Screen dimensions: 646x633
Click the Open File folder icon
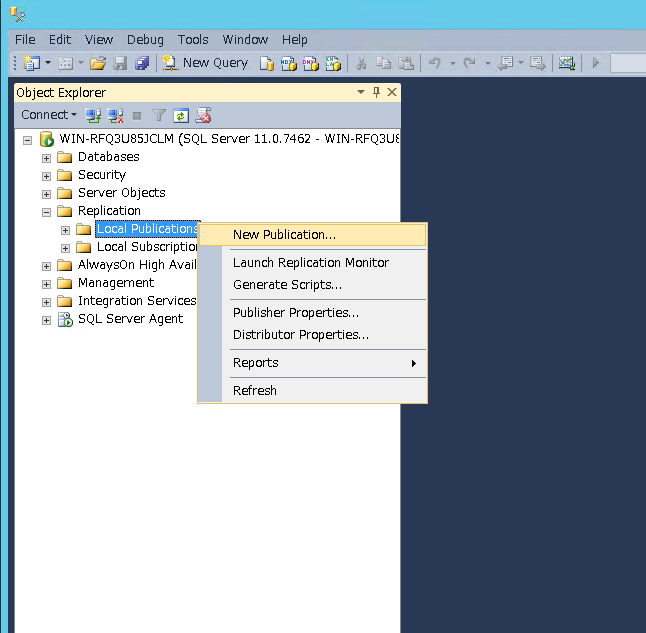click(x=98, y=63)
